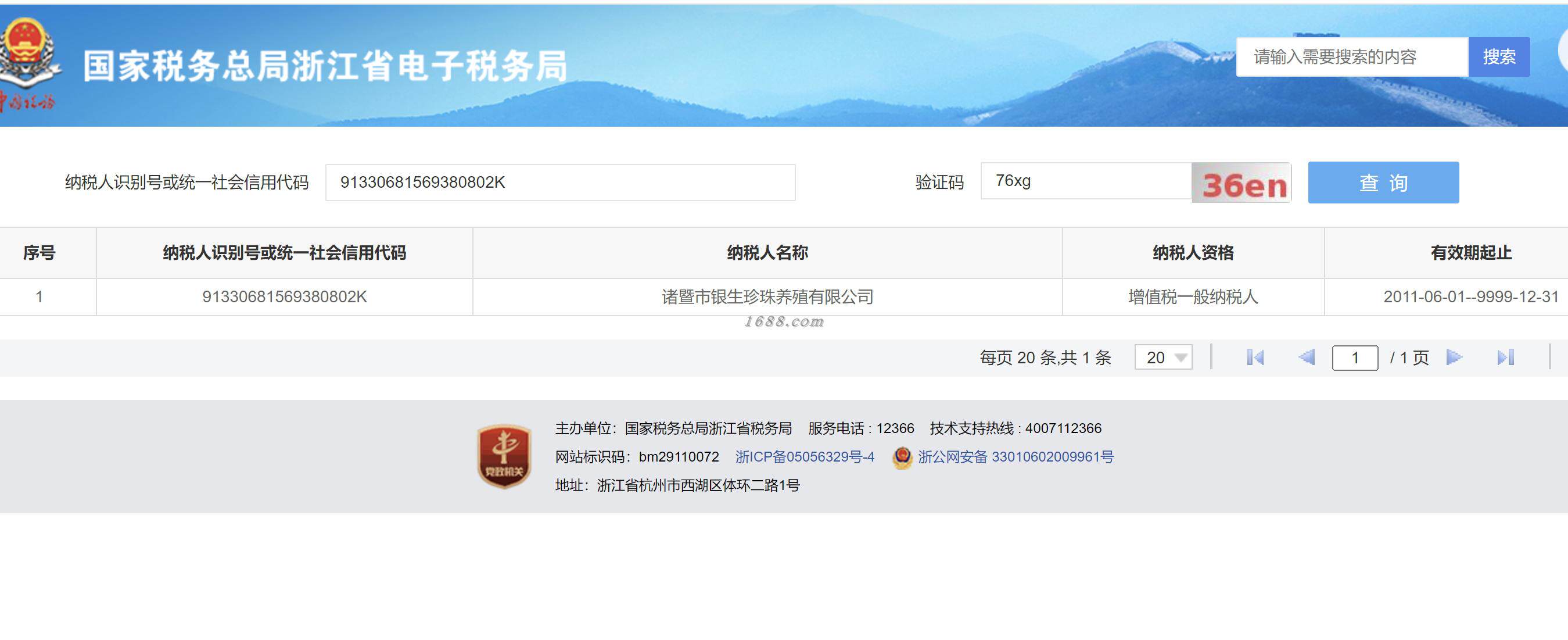Select the 诸暨市银生珍珠养殖有限公司 row cell
This screenshot has width=1568, height=640.
pyautogui.click(x=767, y=296)
